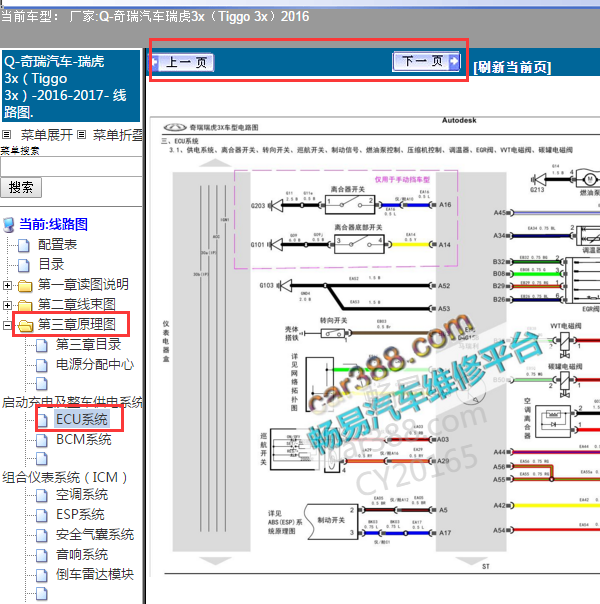Click the folder icon of 第一章读图说明
600x604 pixels.
(25, 286)
